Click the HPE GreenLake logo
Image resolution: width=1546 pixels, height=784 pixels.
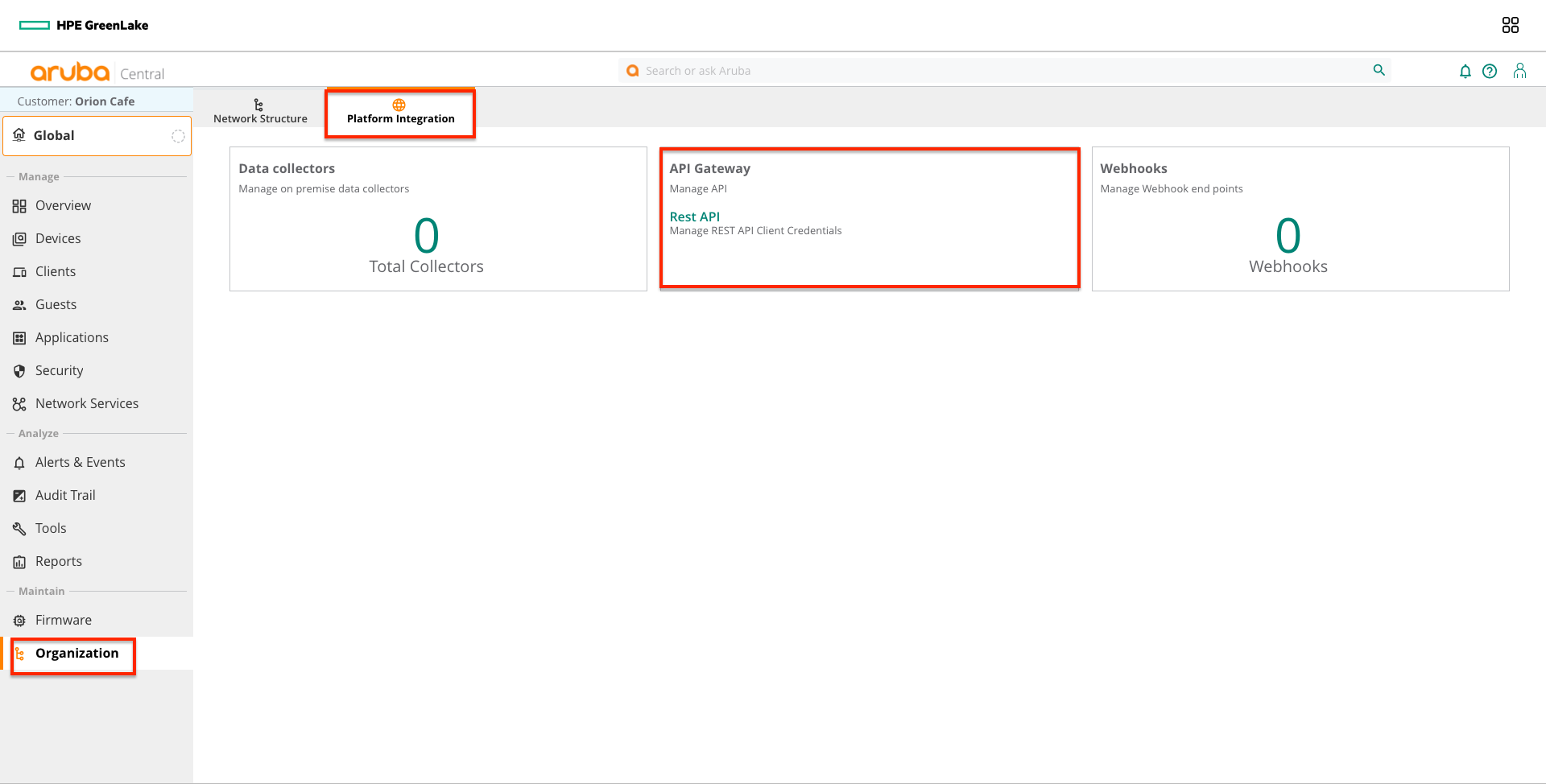(84, 25)
